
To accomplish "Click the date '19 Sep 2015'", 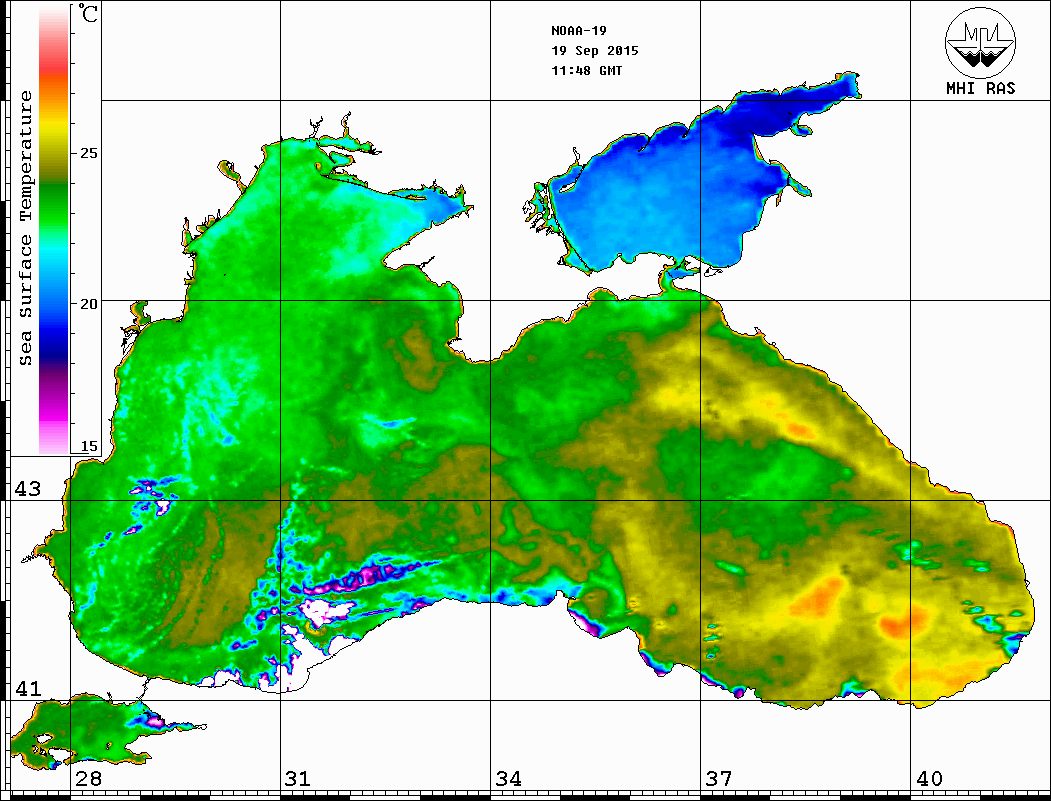I will [x=595, y=51].
